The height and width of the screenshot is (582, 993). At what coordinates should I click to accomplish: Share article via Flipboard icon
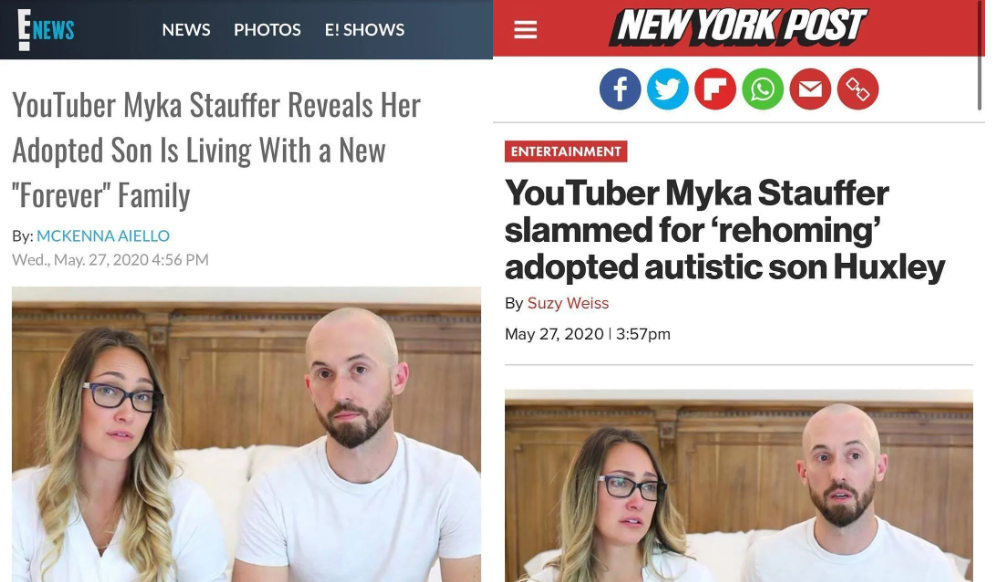pyautogui.click(x=715, y=89)
